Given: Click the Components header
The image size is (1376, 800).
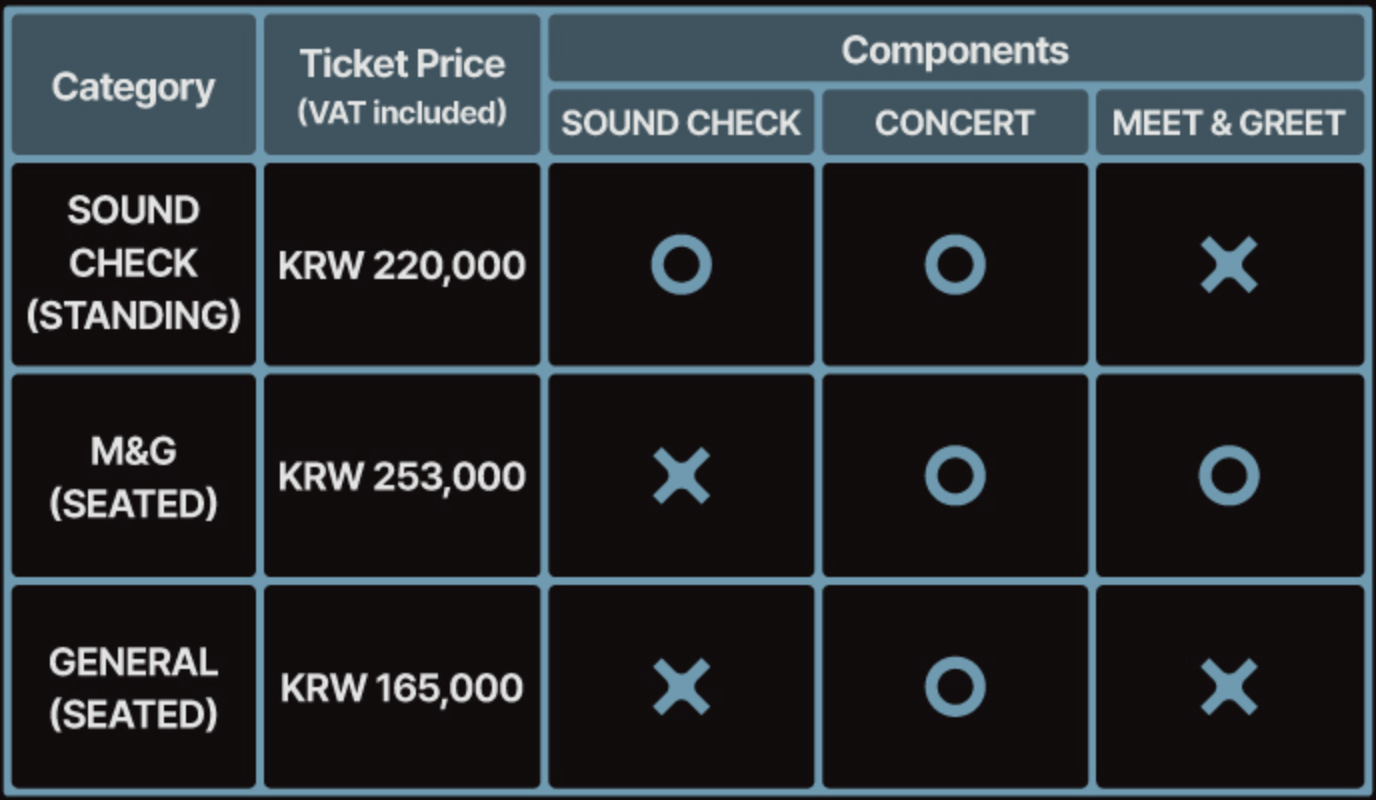Looking at the screenshot, I should (955, 50).
